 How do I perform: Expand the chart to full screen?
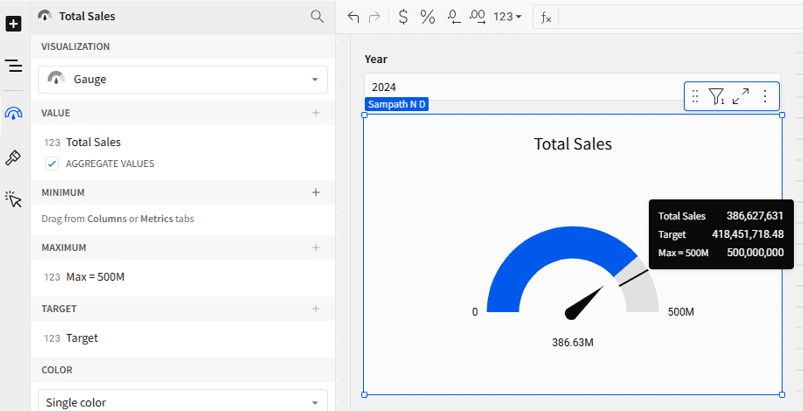[741, 96]
